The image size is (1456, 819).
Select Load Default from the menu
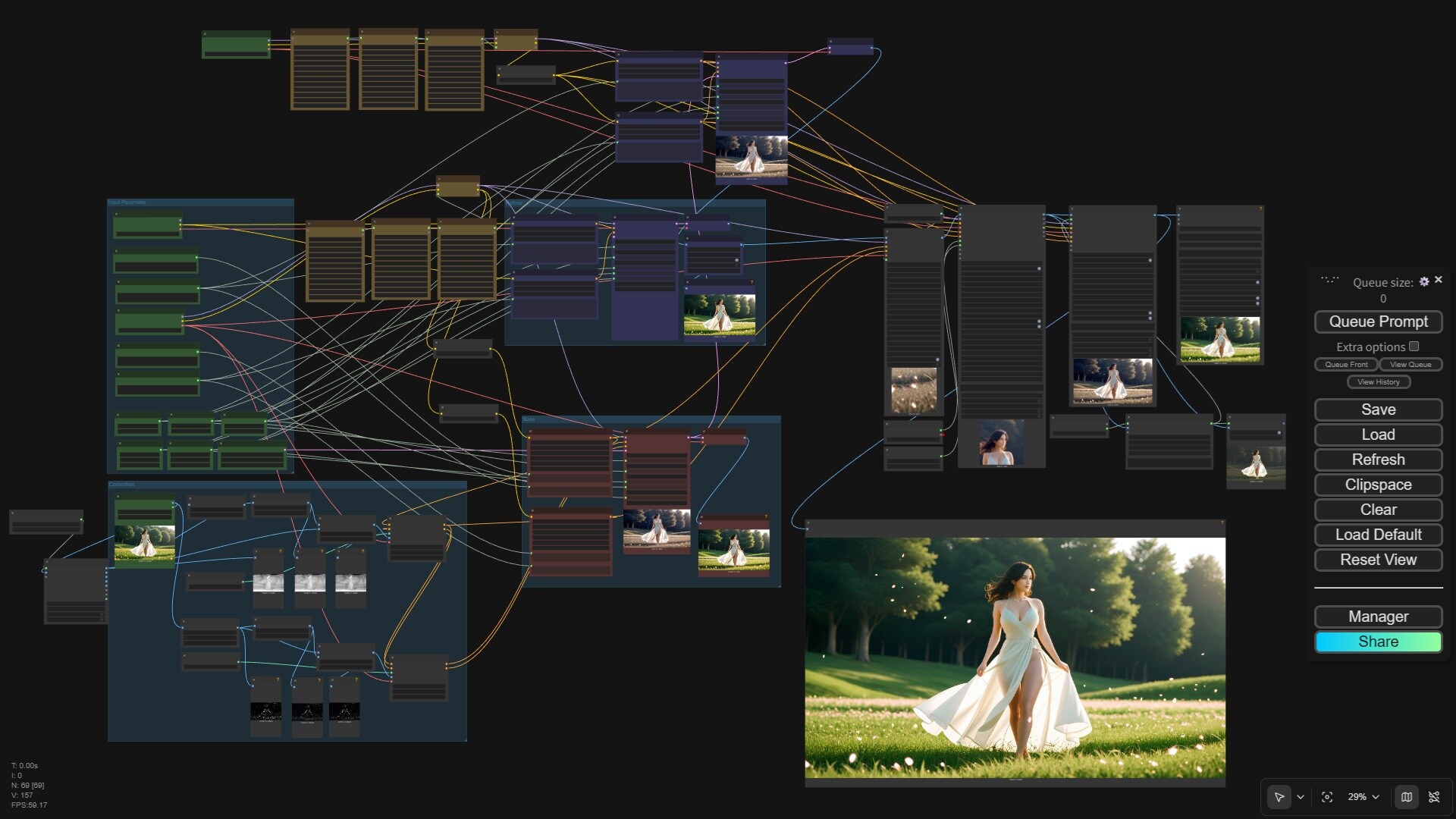[x=1378, y=535]
